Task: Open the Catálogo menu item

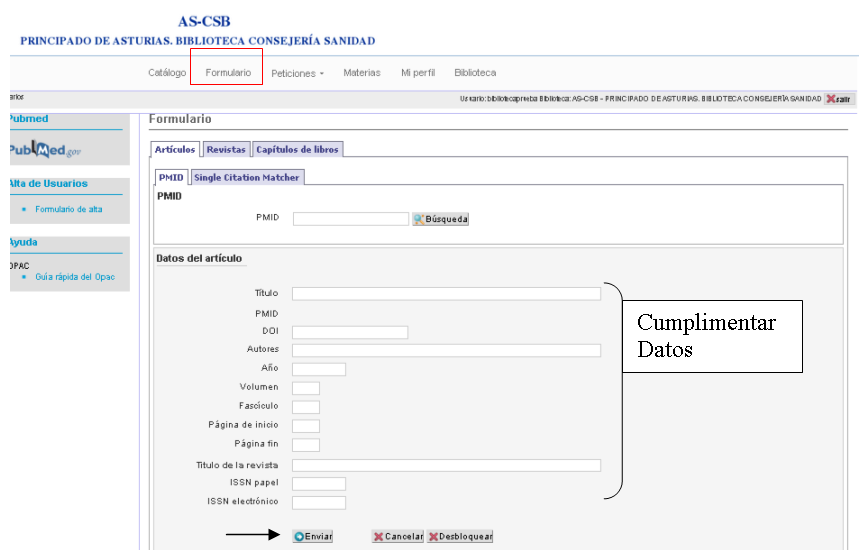Action: pyautogui.click(x=167, y=73)
